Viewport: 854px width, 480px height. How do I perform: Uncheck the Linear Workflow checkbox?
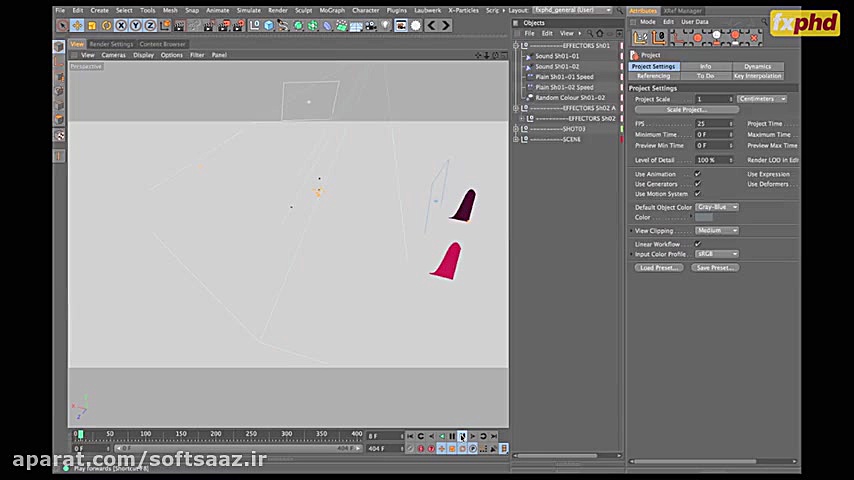tap(697, 244)
